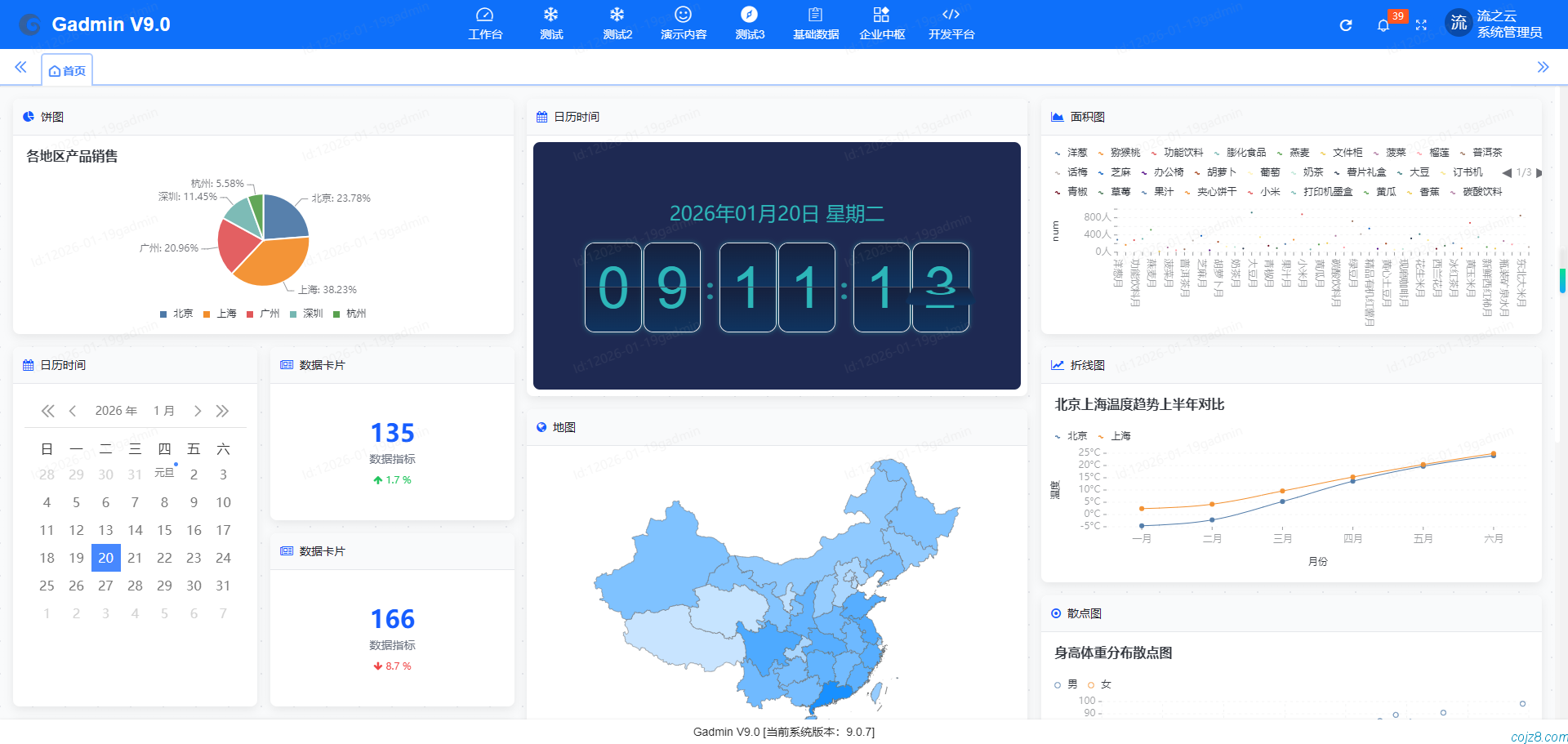
Task: Click the 流之云 administrator avatar
Action: click(1459, 23)
